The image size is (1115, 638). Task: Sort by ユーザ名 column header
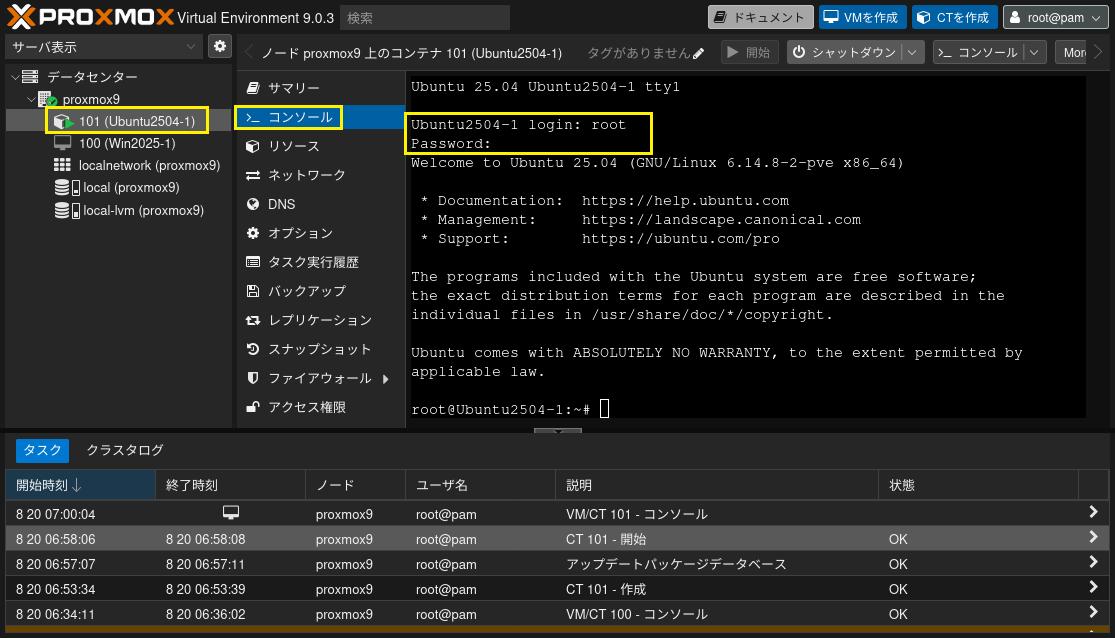pos(480,485)
